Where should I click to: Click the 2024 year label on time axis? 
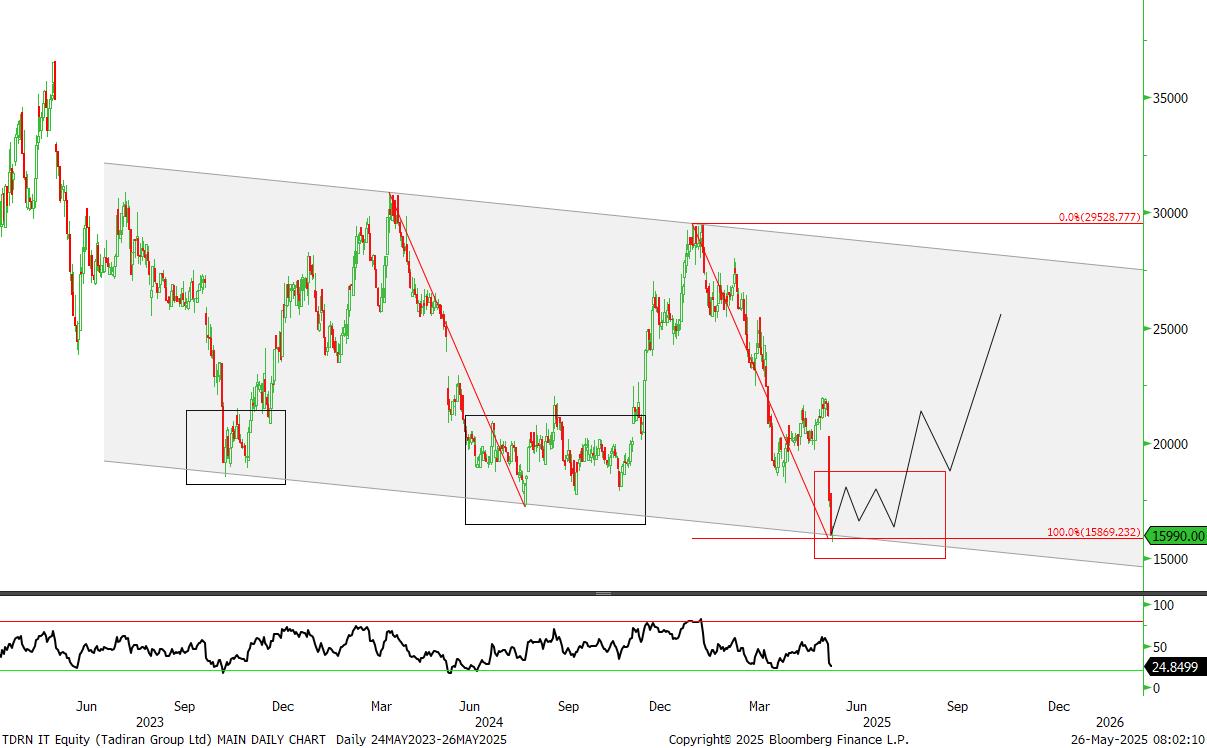point(488,722)
